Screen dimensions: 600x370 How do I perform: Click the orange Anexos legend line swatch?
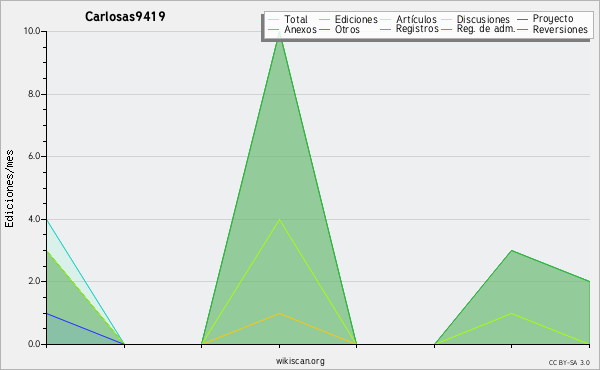(x=274, y=29)
